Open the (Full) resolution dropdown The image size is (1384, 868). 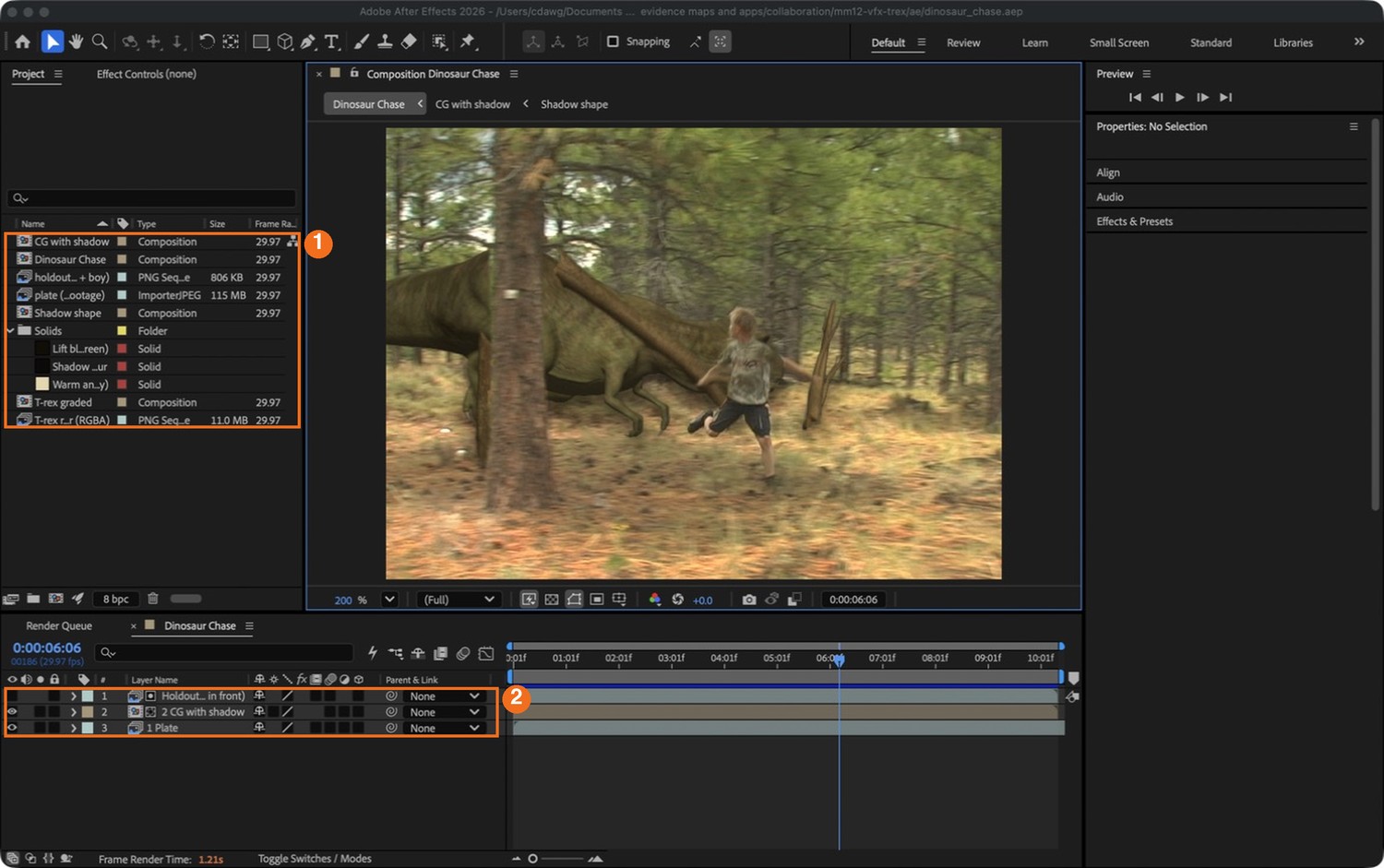coord(459,600)
